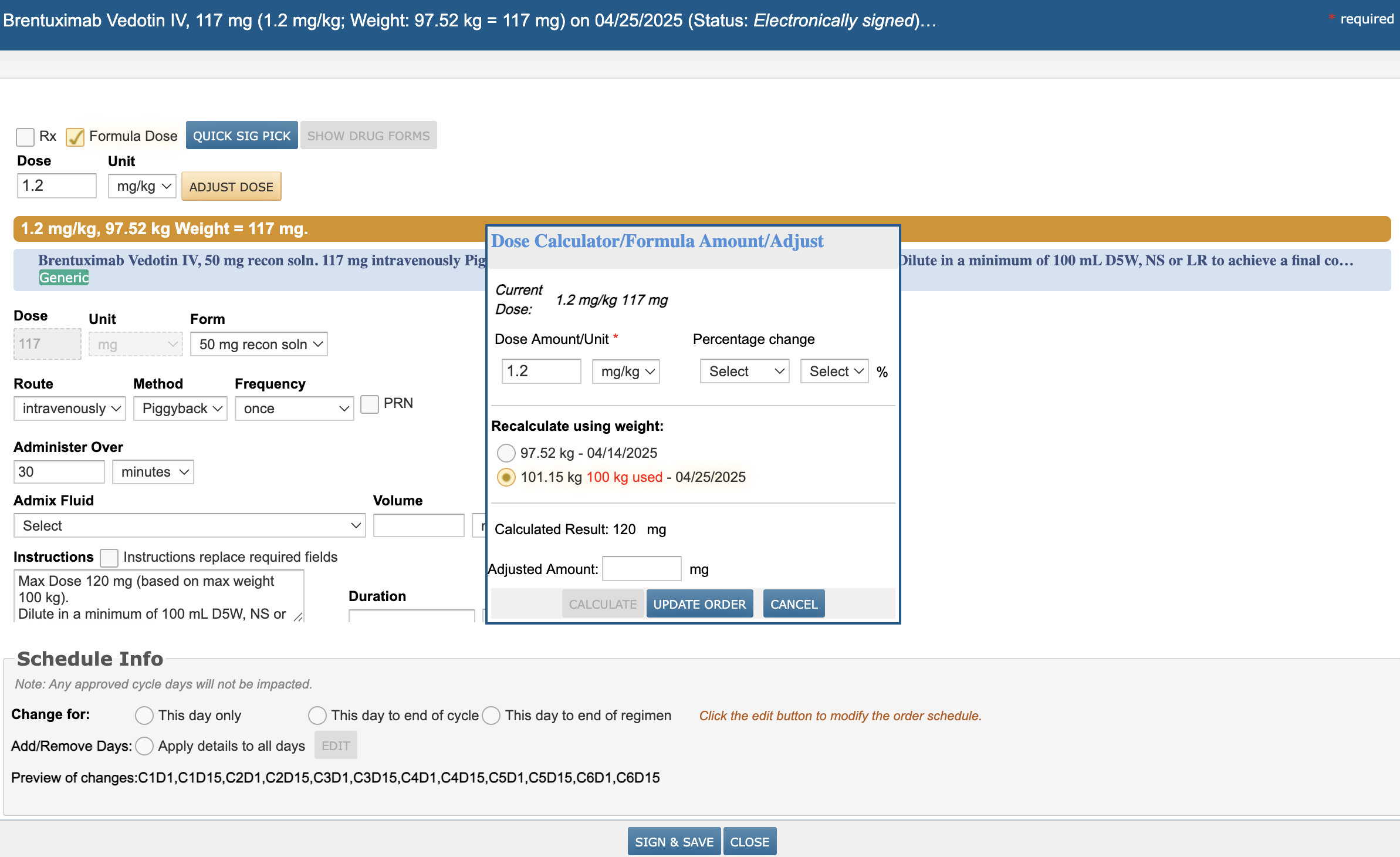Click UPDATE ORDER in dose calculator
The width and height of the screenshot is (1400, 857).
tap(699, 604)
